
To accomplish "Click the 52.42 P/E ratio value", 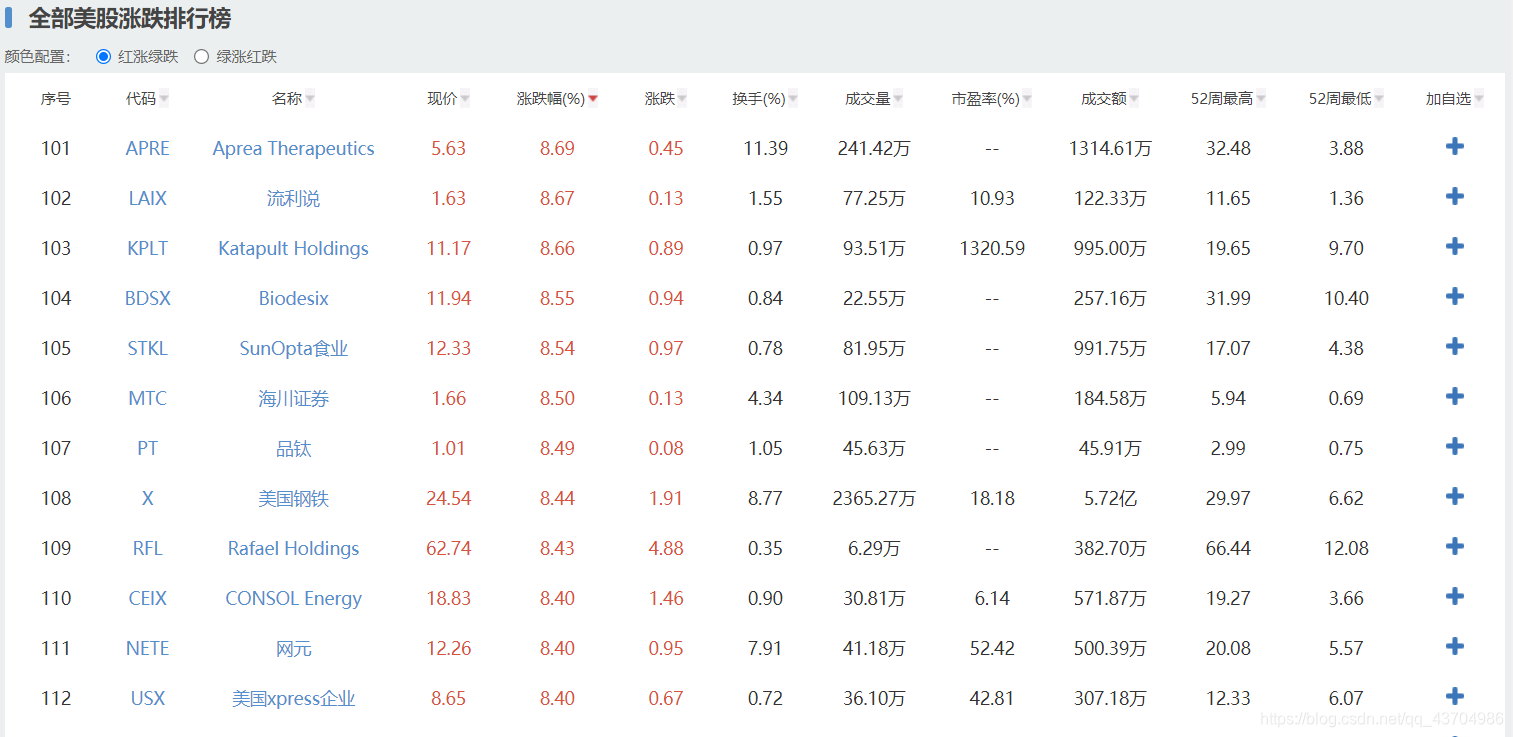I will (x=992, y=648).
